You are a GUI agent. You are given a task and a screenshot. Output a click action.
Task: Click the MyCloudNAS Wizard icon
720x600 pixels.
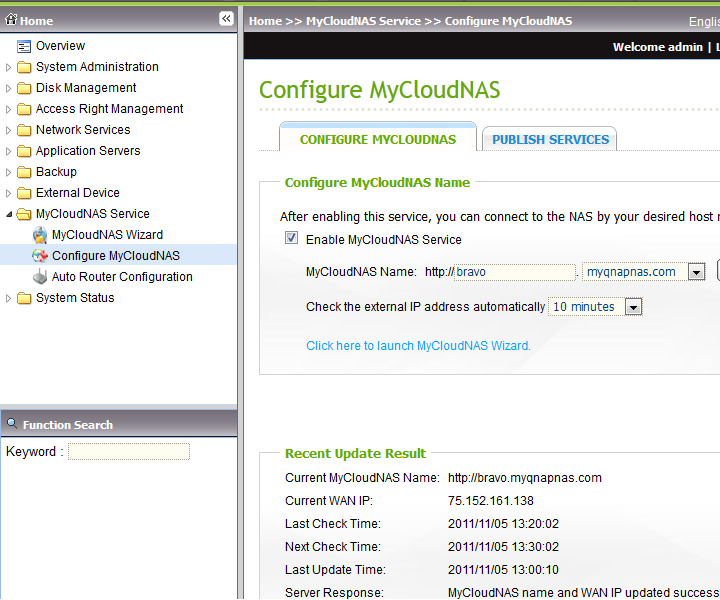click(x=40, y=235)
